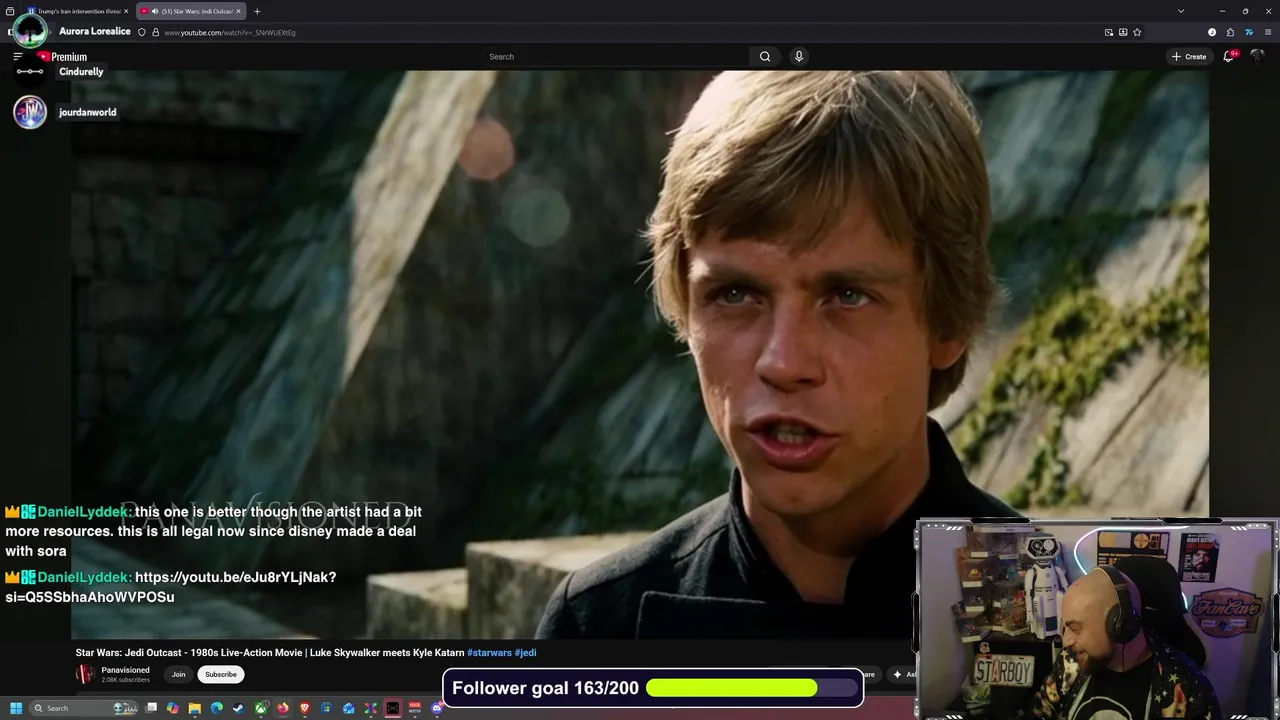Image resolution: width=1280 pixels, height=720 pixels.
Task: Click the Panavisioned channel avatar
Action: coord(85,674)
